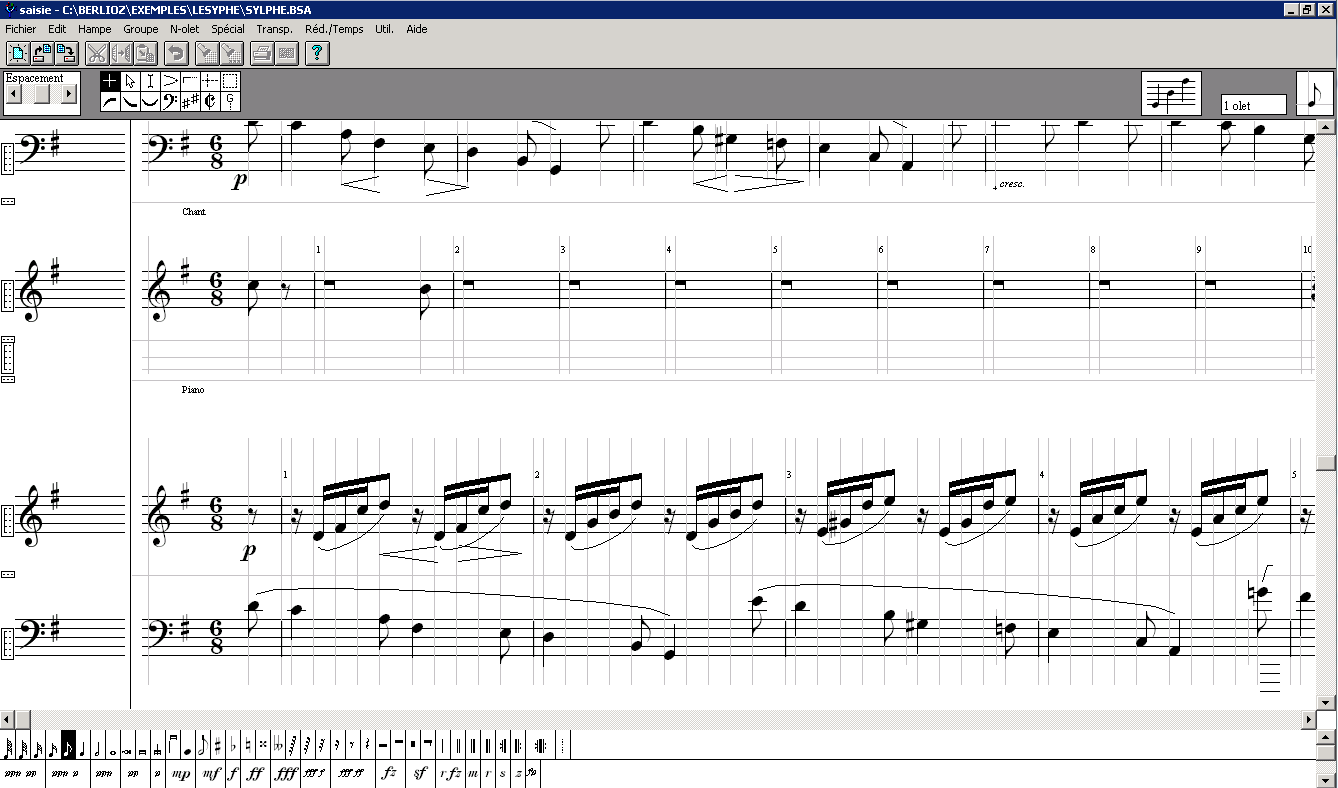Choose the repeat barline with dots
The image size is (1338, 788).
point(540,746)
